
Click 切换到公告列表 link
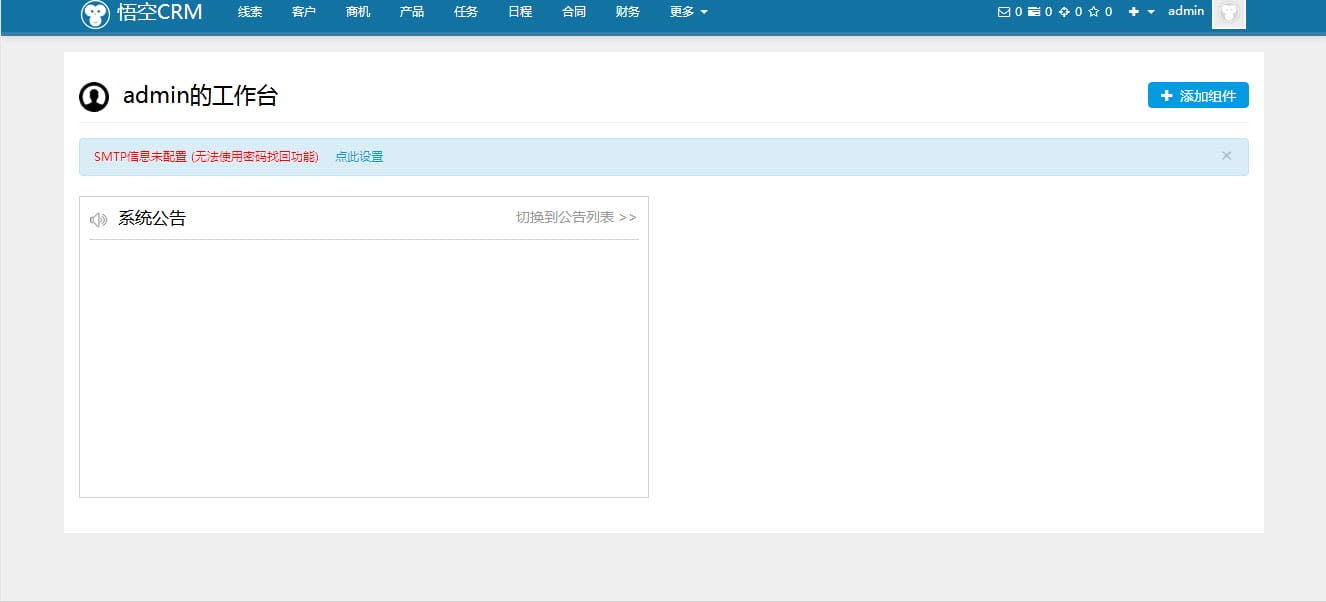[566, 217]
